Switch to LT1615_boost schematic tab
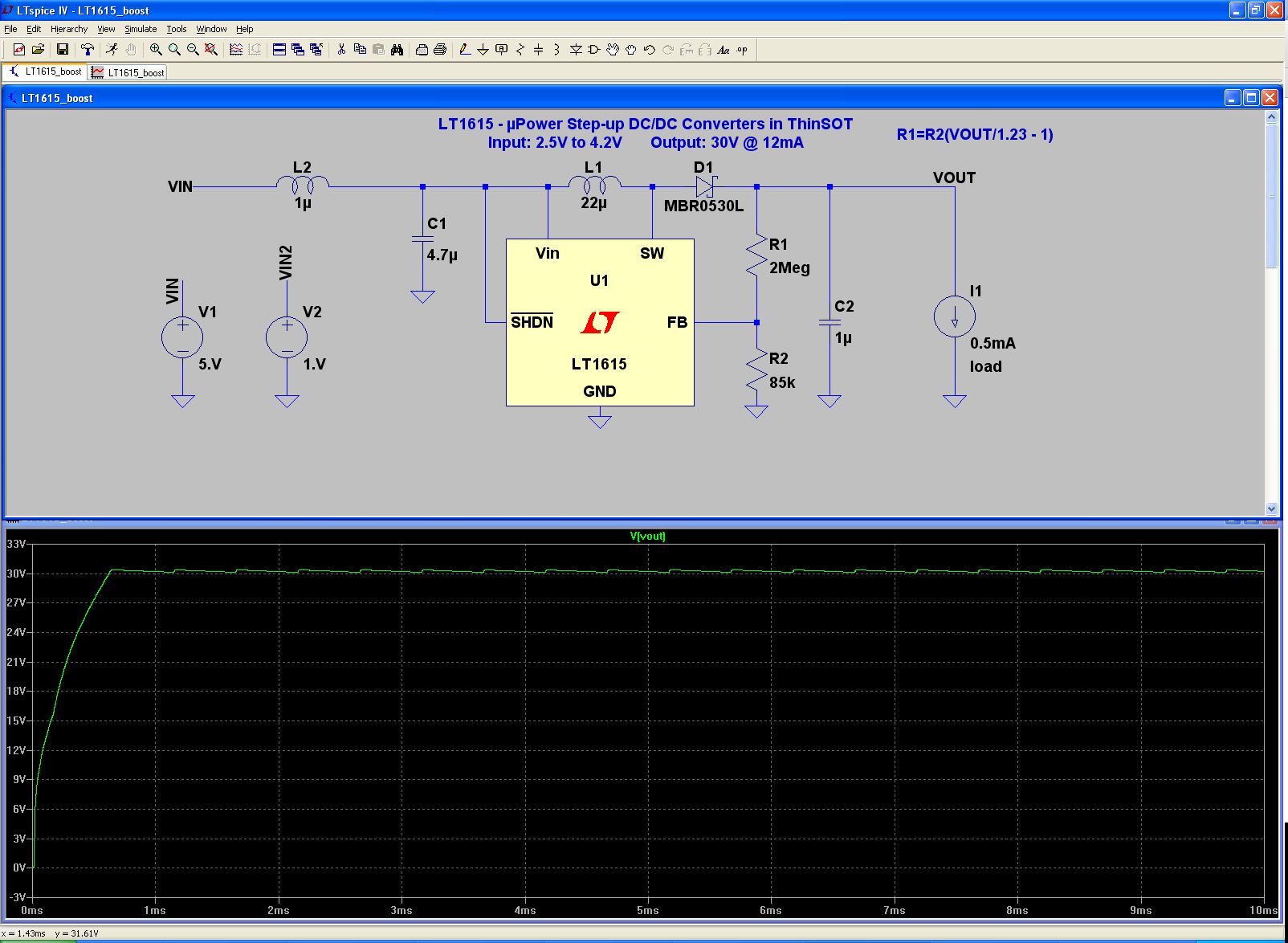Viewport: 1288px width, 943px height. pos(45,71)
